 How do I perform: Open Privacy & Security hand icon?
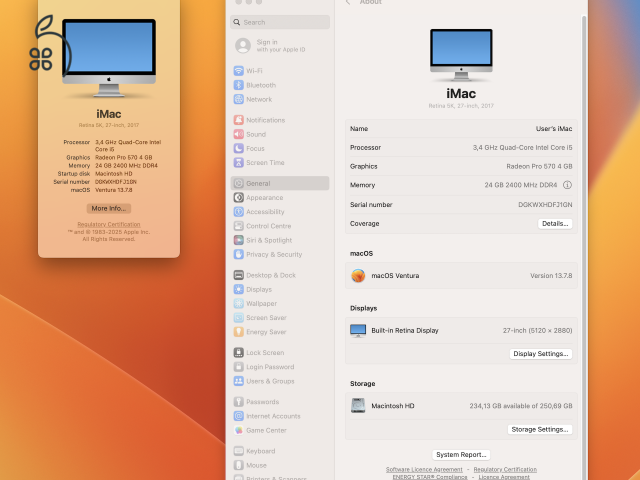[x=239, y=254]
